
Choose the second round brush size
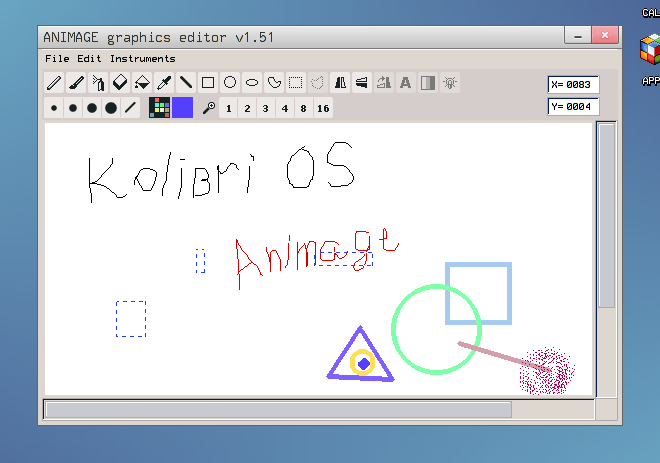tap(73, 108)
